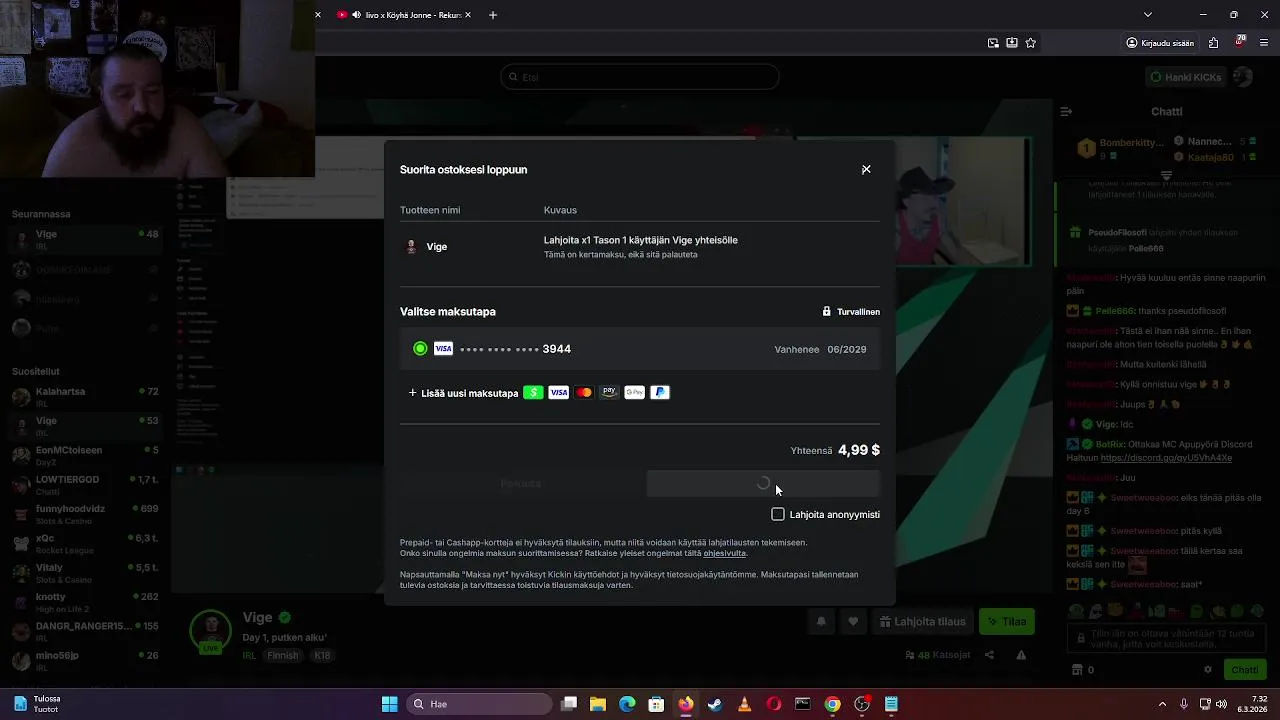
Task: Click the green Tilaa subscribe button
Action: tap(1007, 622)
